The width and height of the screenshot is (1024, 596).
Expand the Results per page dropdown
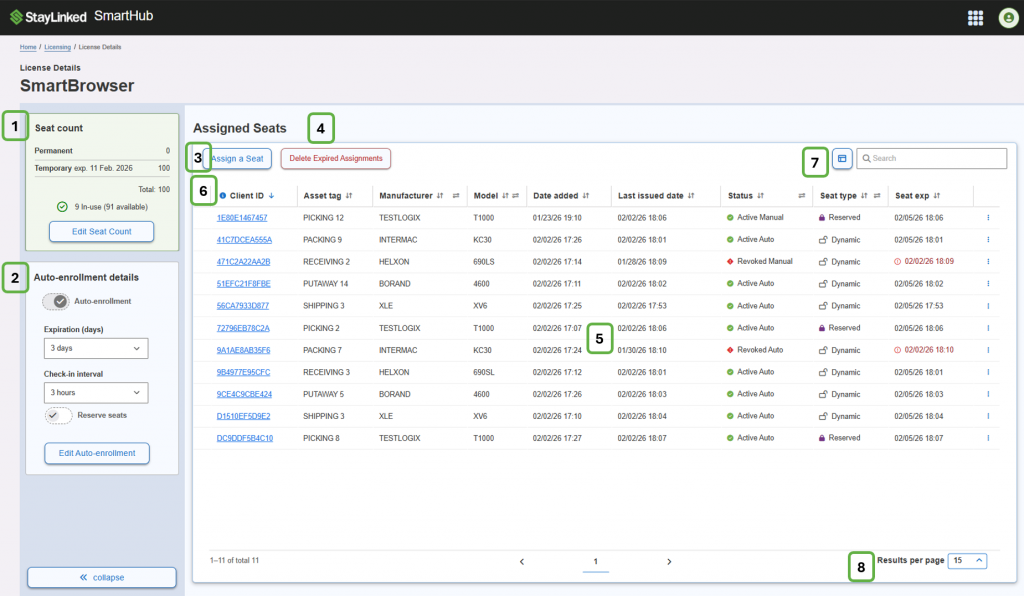pyautogui.click(x=968, y=561)
